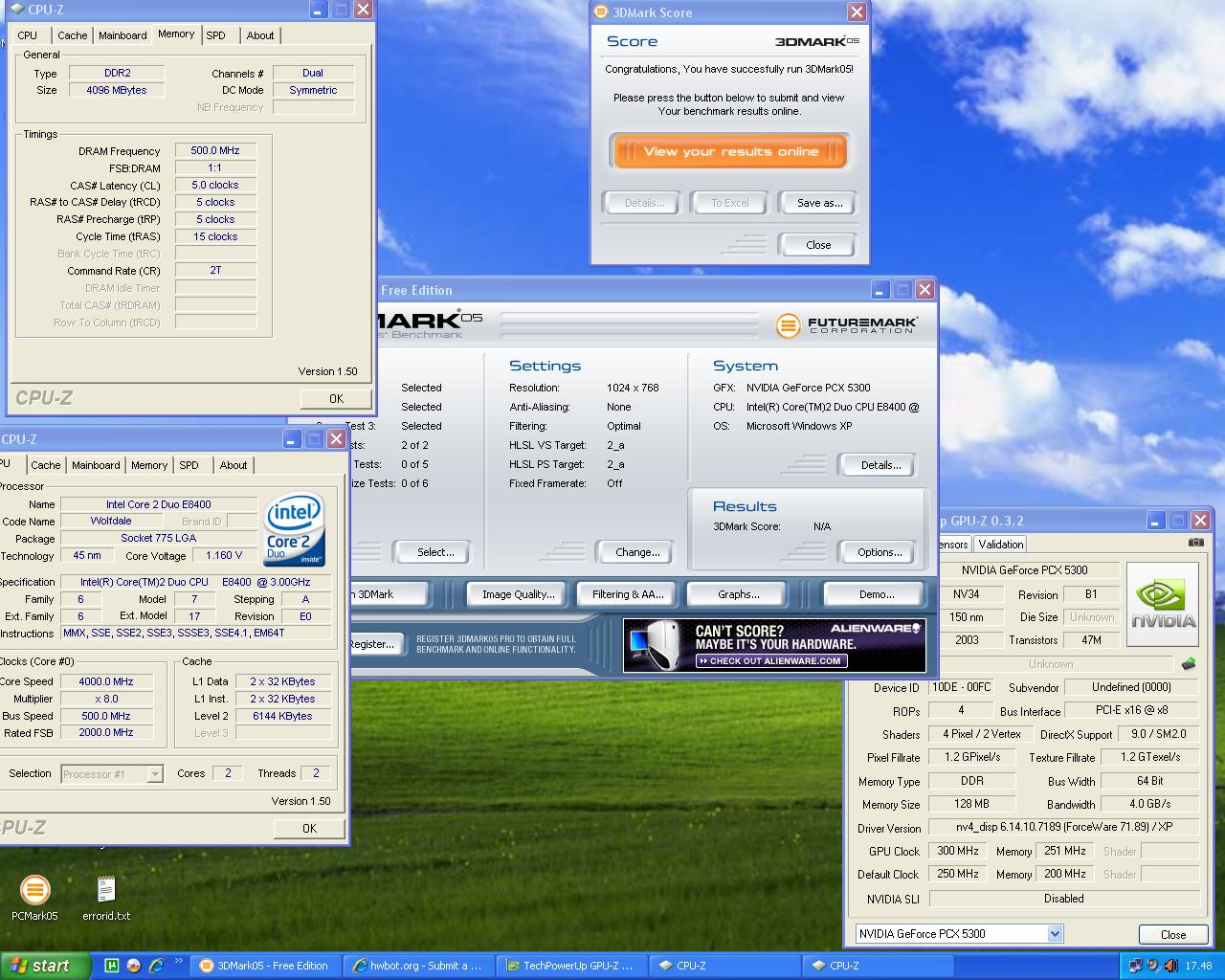Image resolution: width=1225 pixels, height=980 pixels.
Task: Click Filtering & AA... button
Action: tap(628, 594)
